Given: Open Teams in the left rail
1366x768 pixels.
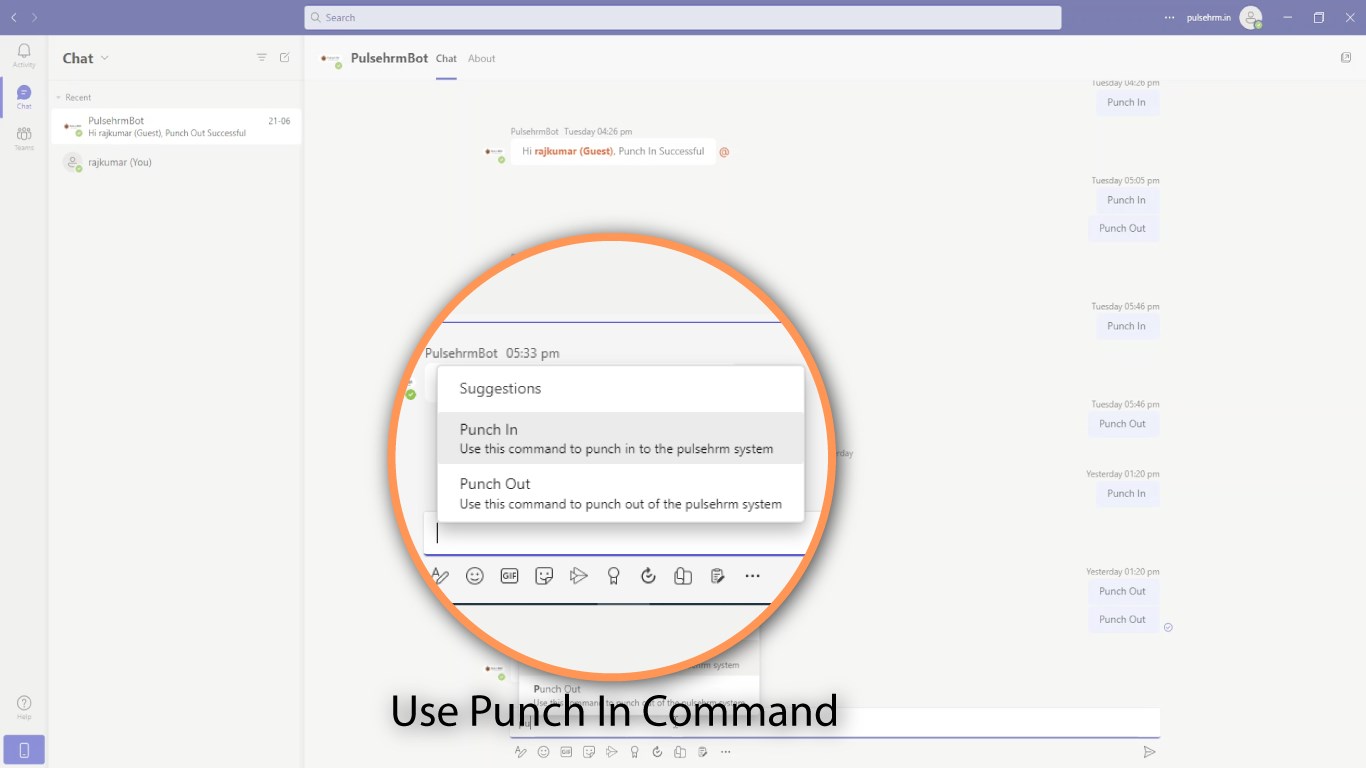Looking at the screenshot, I should [x=24, y=138].
